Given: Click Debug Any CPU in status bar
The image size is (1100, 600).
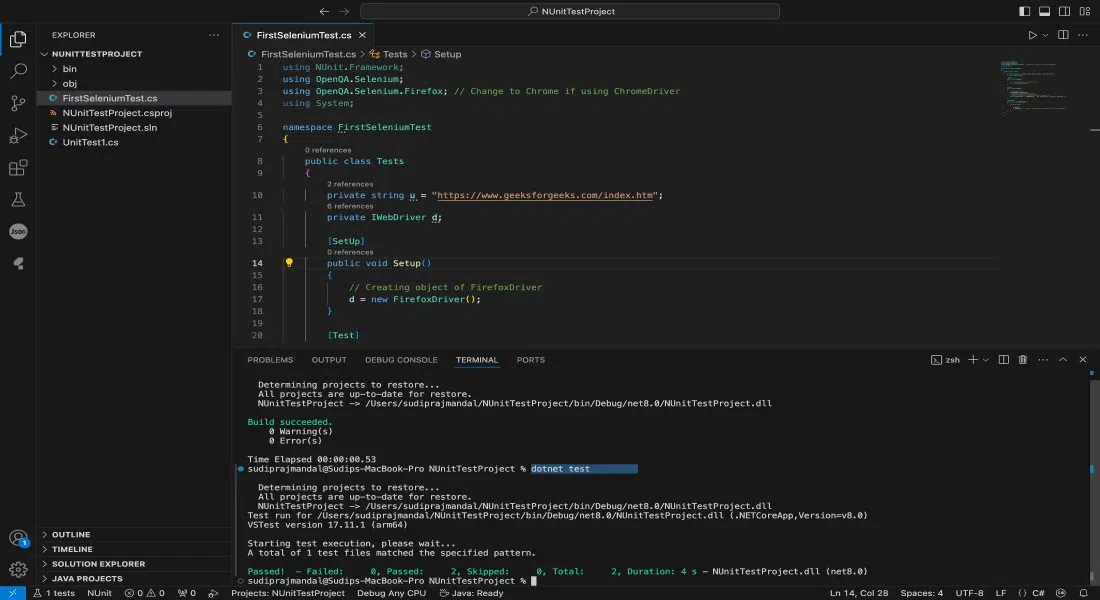Looking at the screenshot, I should coord(391,593).
